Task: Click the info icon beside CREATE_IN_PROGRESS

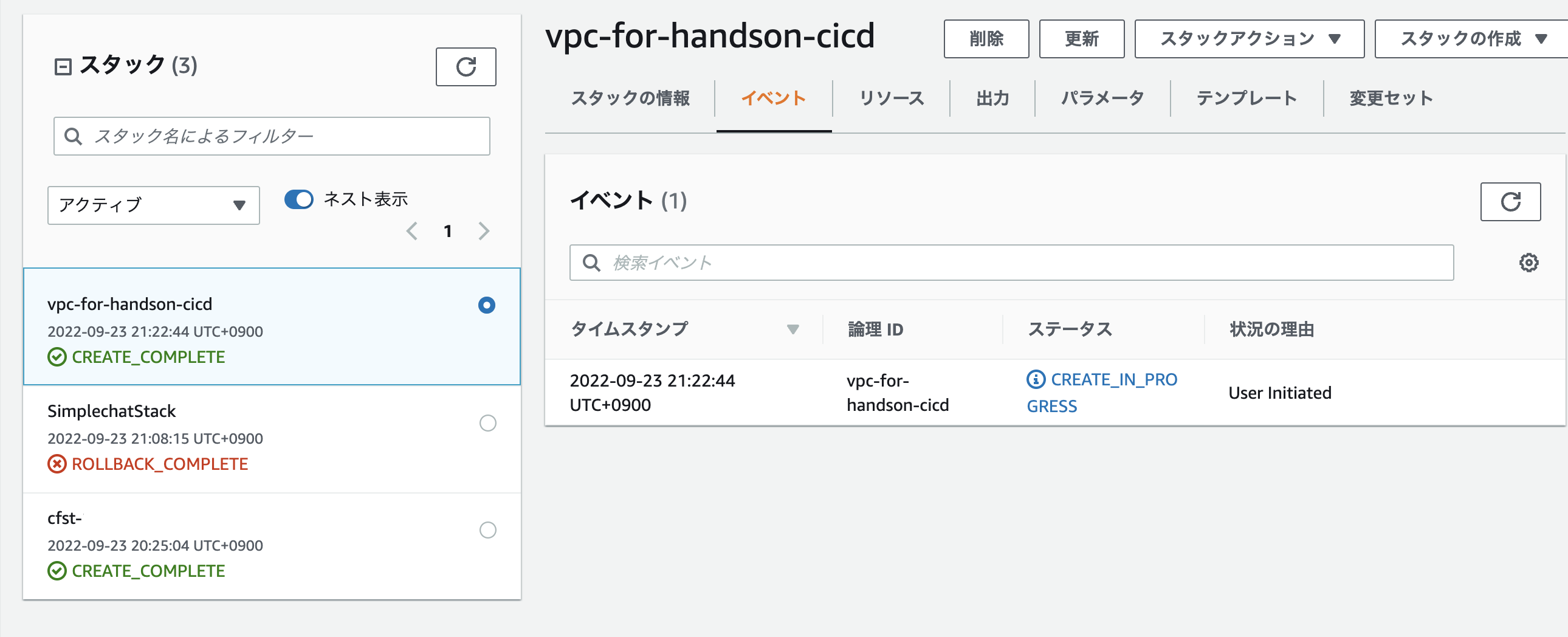Action: (x=1035, y=379)
